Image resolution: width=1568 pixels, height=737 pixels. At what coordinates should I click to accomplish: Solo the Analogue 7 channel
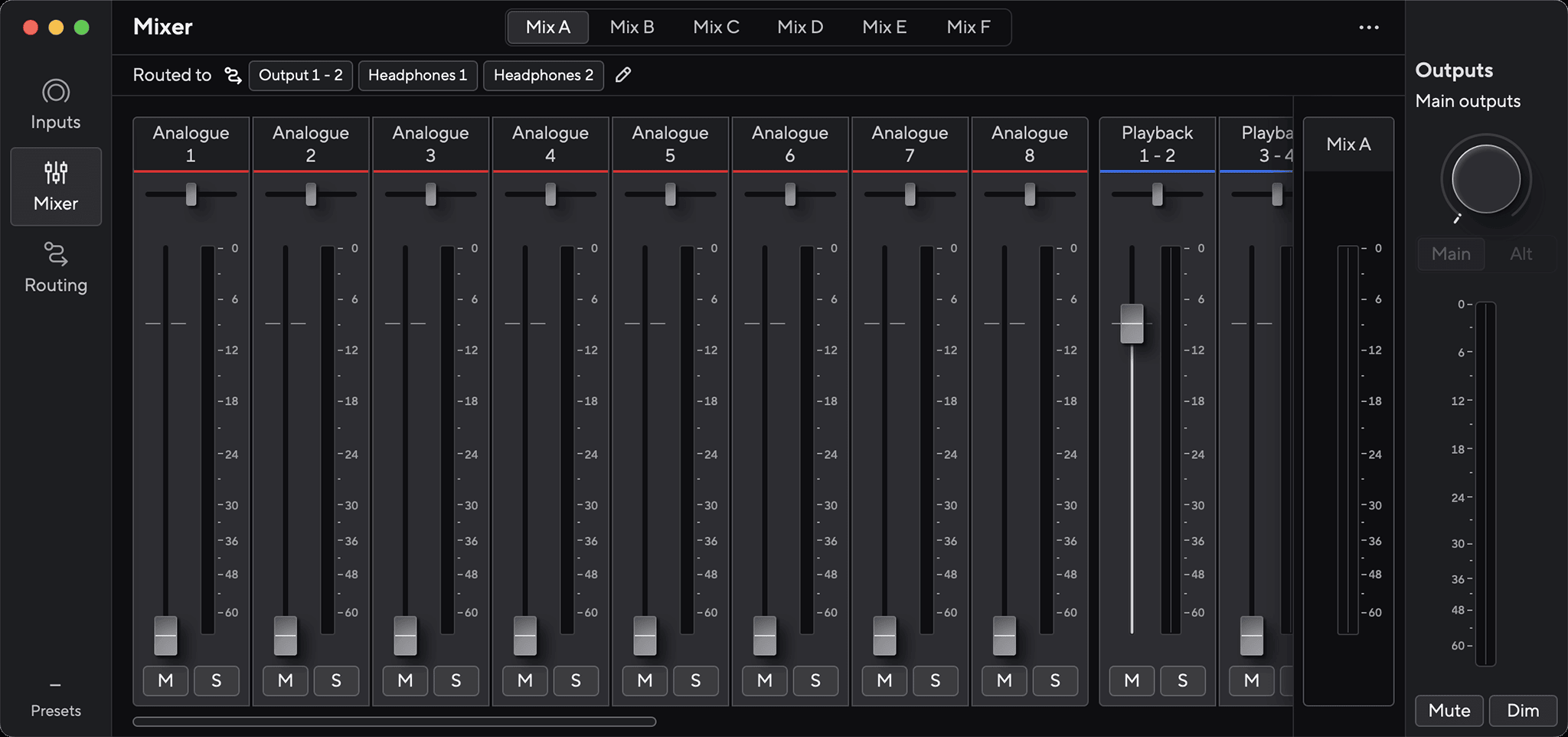(x=935, y=680)
